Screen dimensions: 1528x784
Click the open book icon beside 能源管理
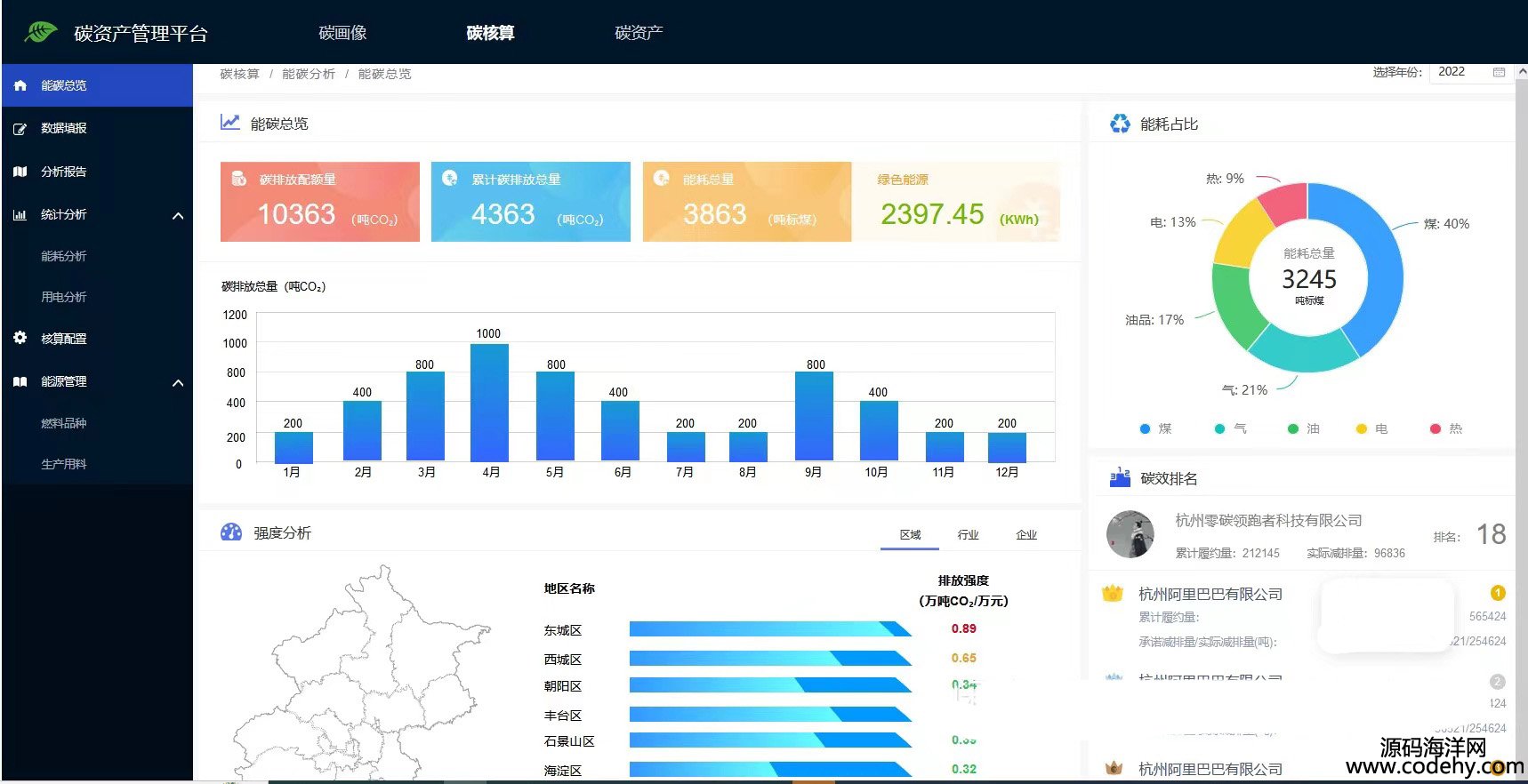tap(20, 381)
